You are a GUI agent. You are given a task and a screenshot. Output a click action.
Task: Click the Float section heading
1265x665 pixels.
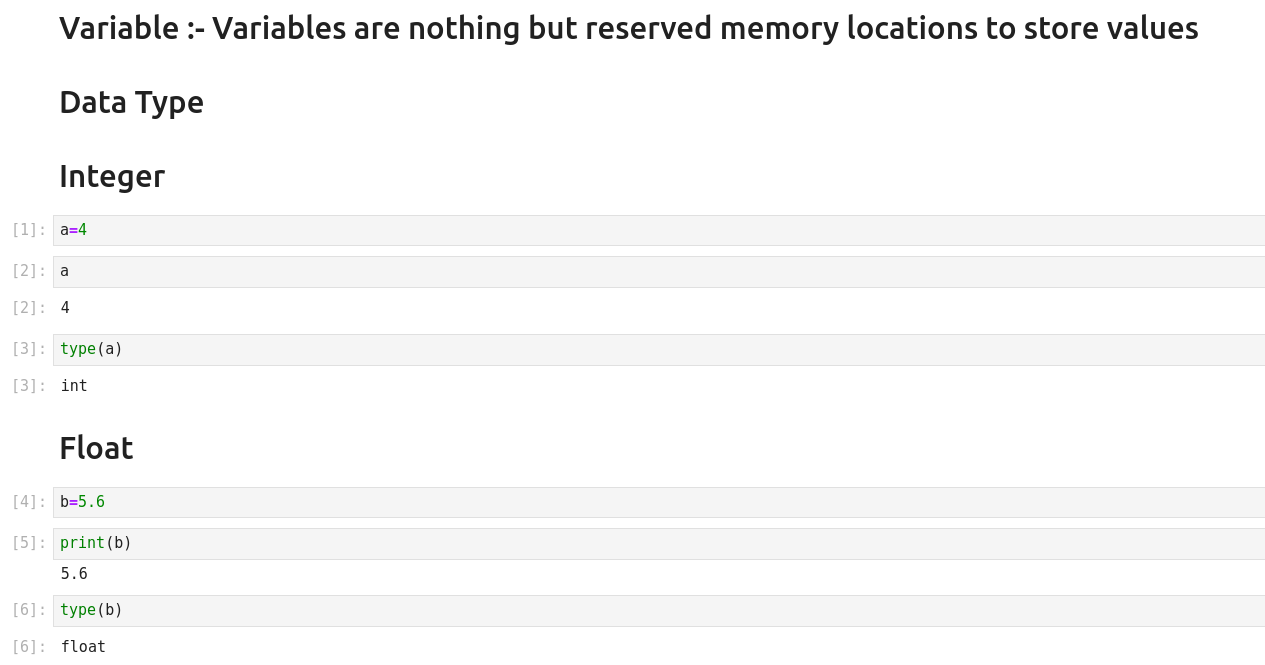pyautogui.click(x=96, y=448)
